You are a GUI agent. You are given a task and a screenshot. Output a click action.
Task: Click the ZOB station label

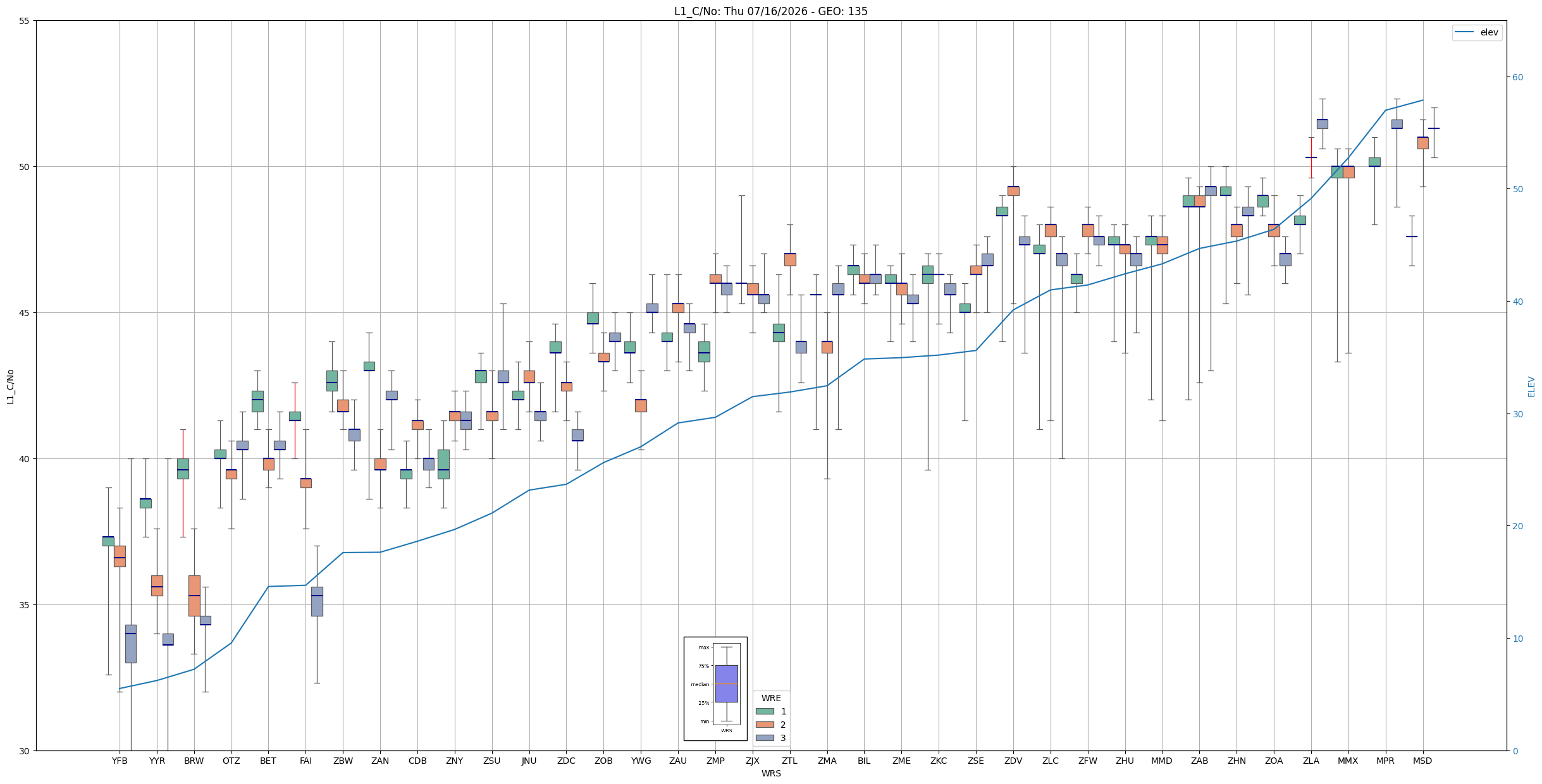(603, 761)
